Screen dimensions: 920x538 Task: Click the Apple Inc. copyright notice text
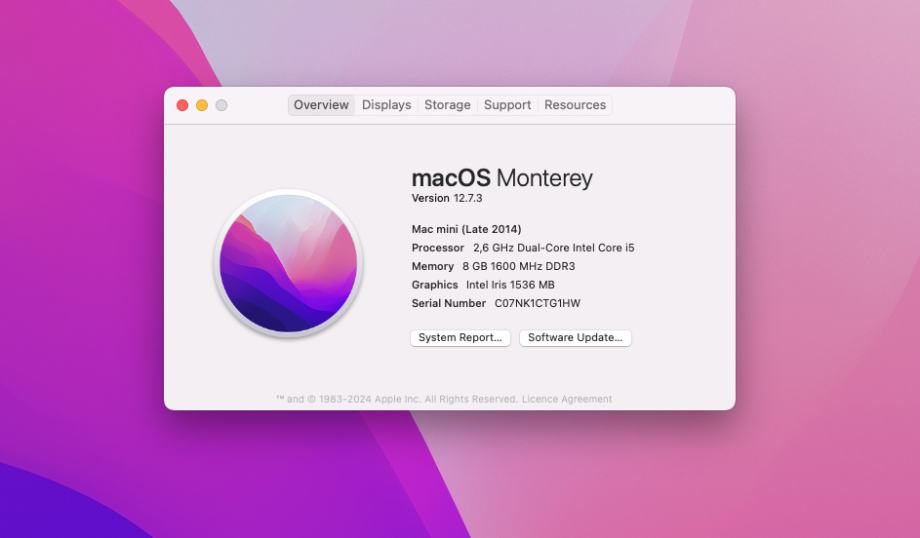point(397,399)
